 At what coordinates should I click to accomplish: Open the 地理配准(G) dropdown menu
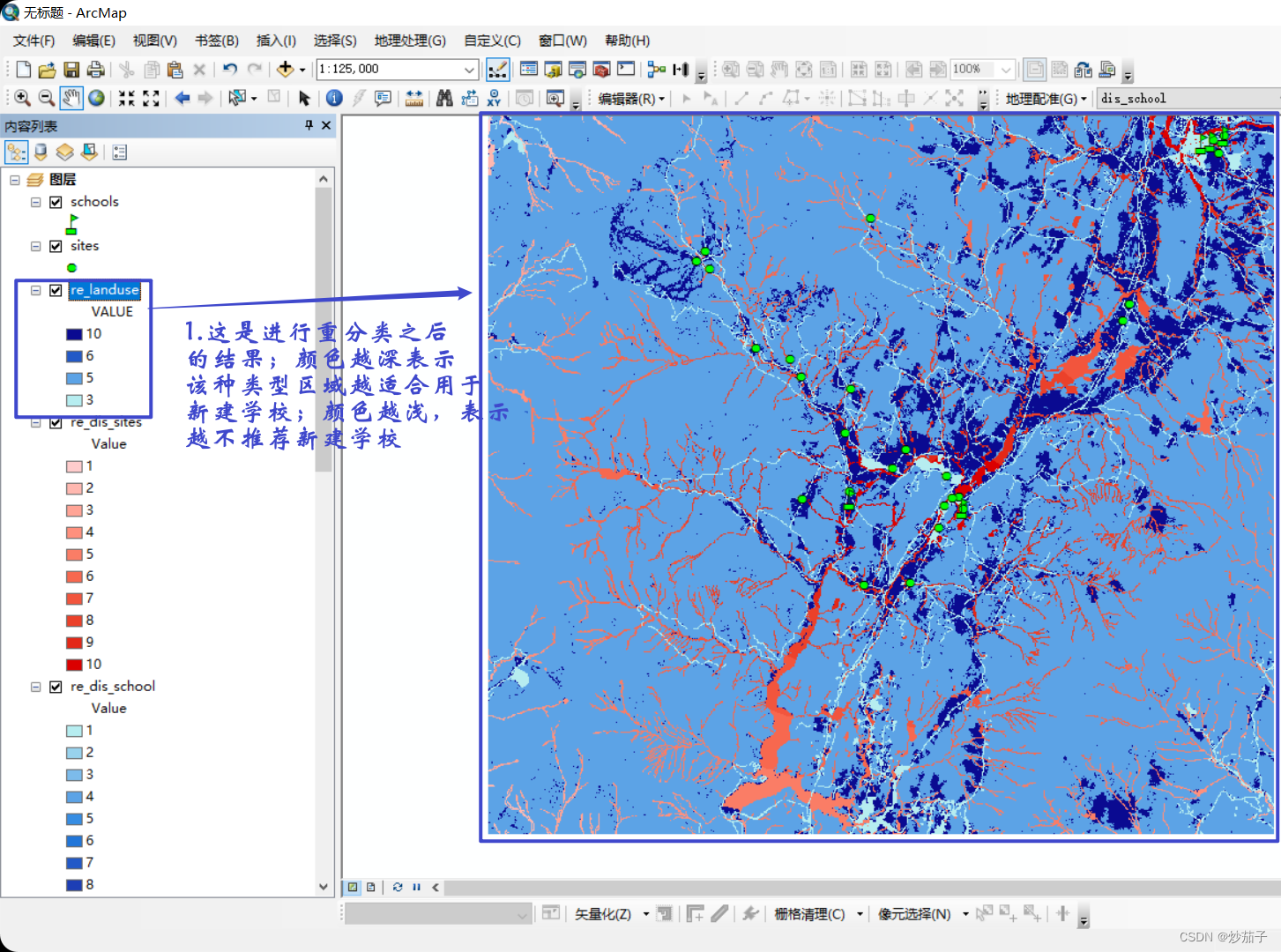click(1046, 99)
